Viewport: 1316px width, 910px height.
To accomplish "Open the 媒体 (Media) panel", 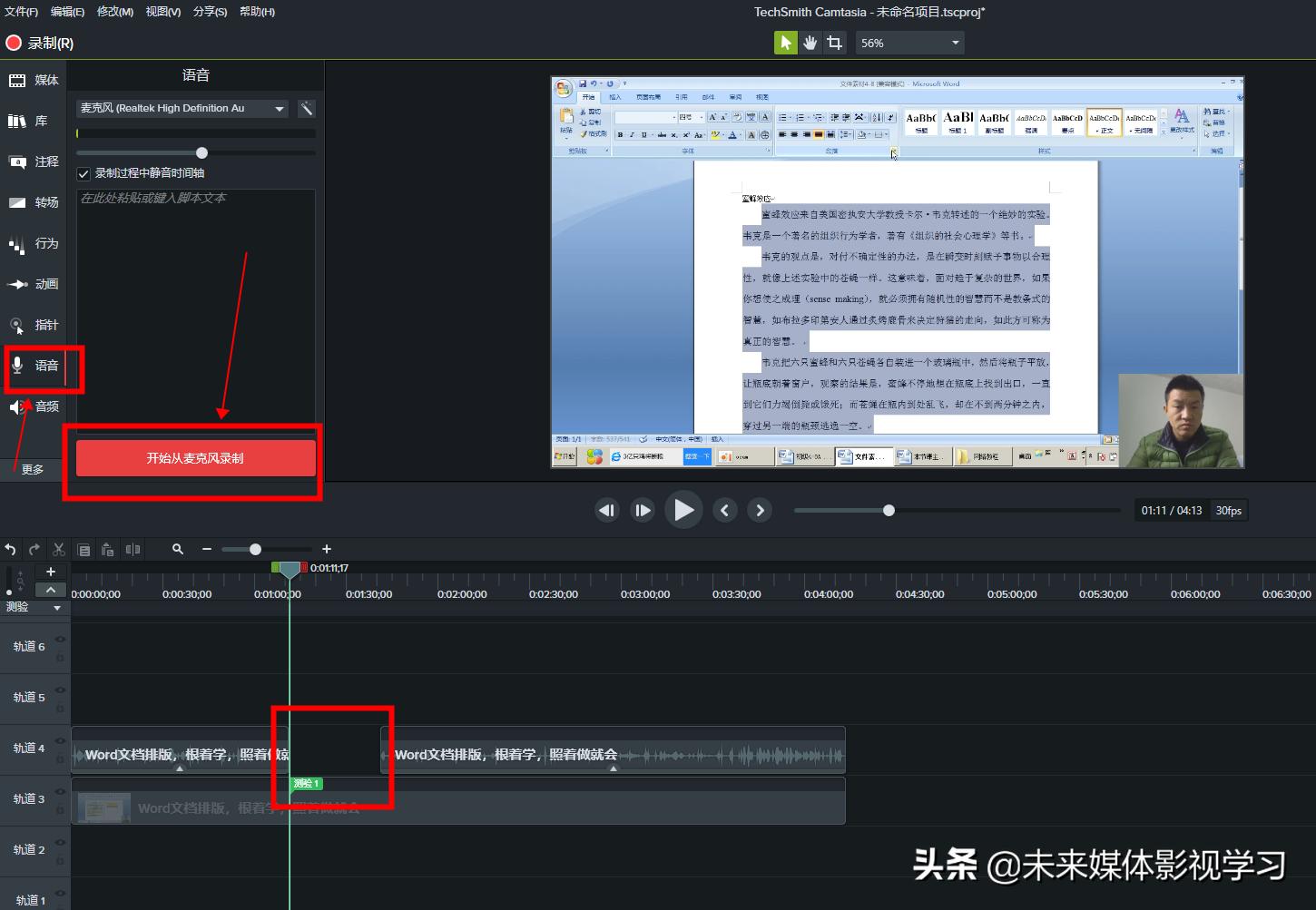I will coord(34,80).
